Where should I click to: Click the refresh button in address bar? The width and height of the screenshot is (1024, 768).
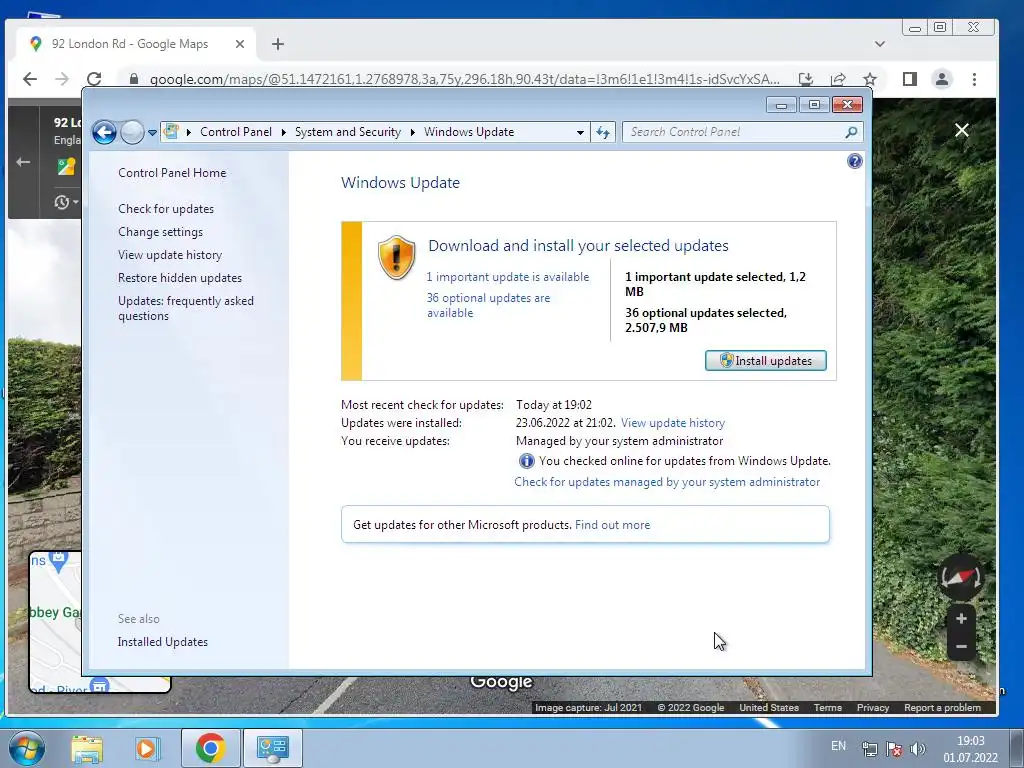[603, 133]
